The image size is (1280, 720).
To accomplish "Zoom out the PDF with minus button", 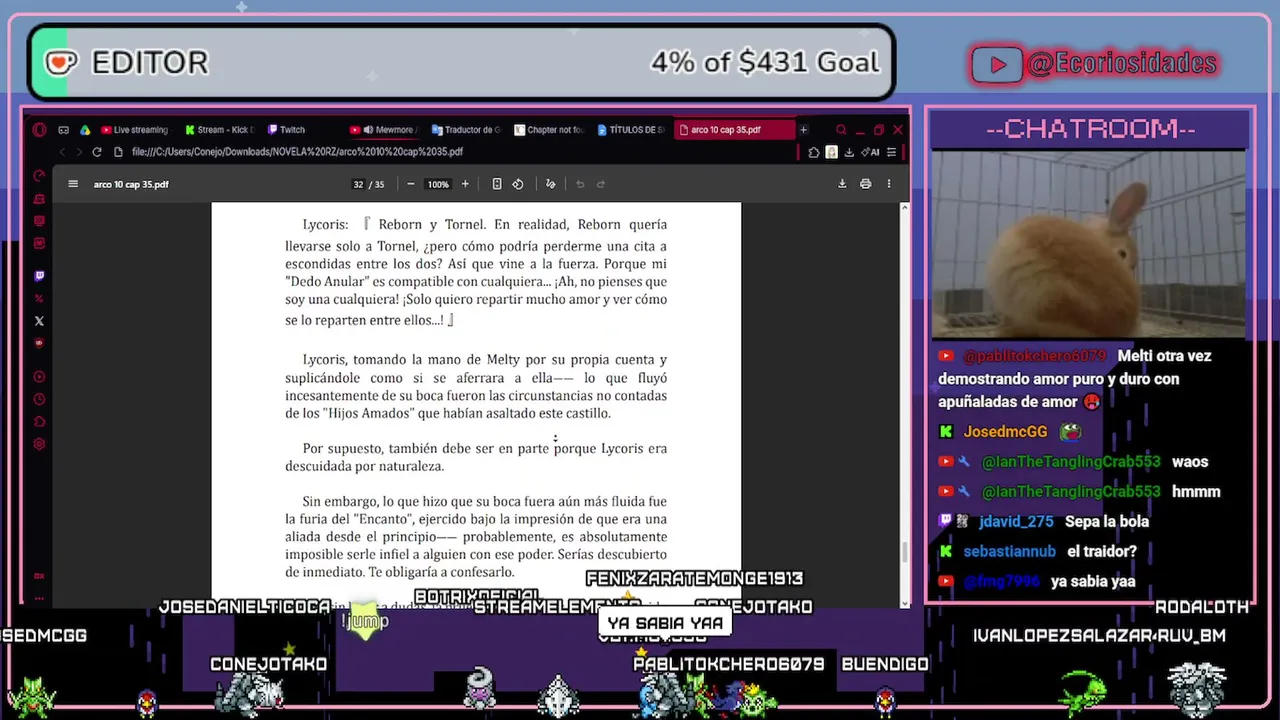I will [411, 184].
